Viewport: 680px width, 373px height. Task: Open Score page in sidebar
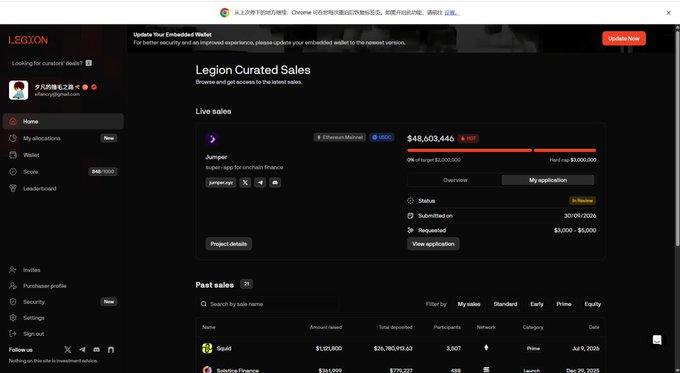[x=63, y=172]
